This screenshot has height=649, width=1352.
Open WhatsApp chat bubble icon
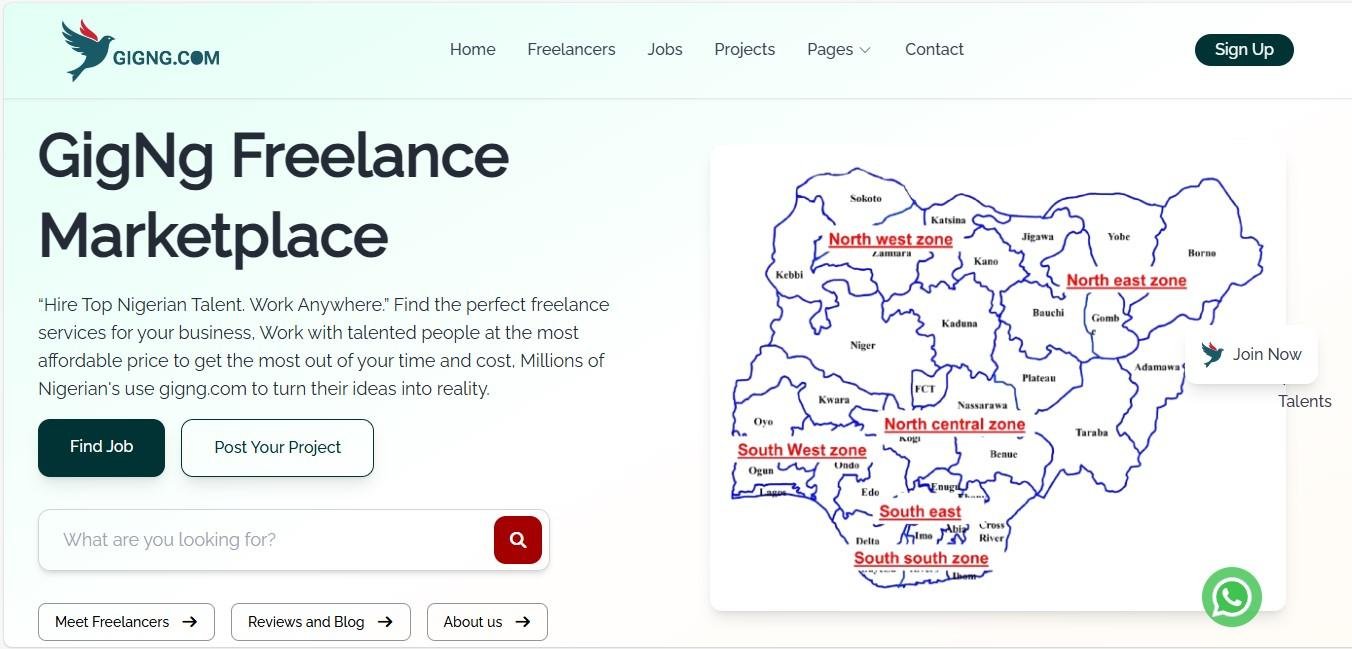1231,597
